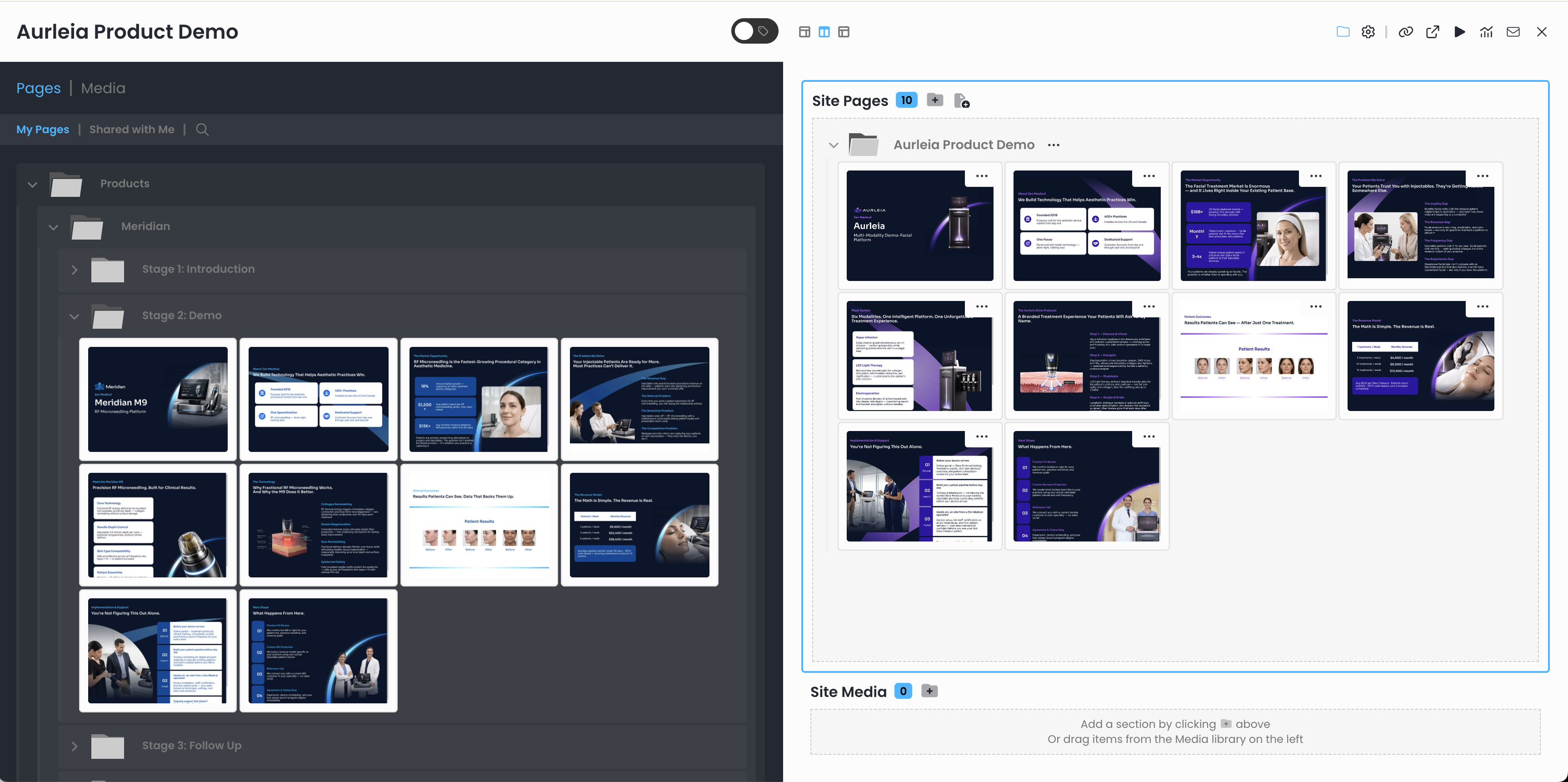
Task: Collapse the Meridian folder chevron
Action: [x=54, y=226]
